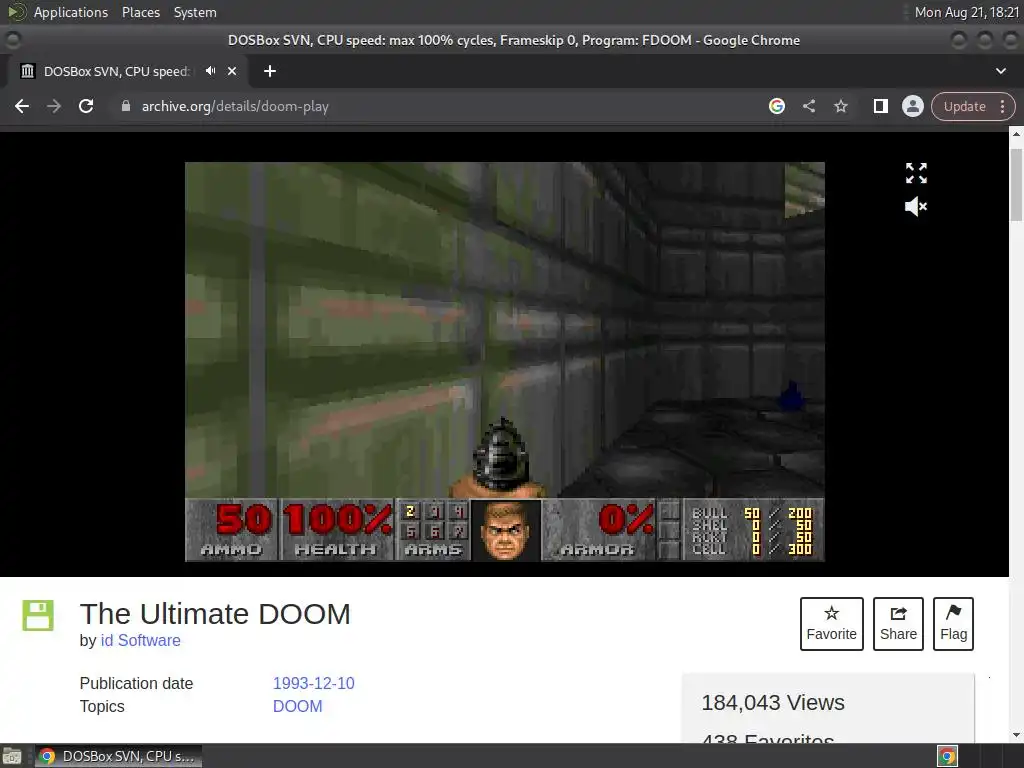Select the DOSBox SVN tab
Screen dimensions: 1024x768
coord(116,71)
